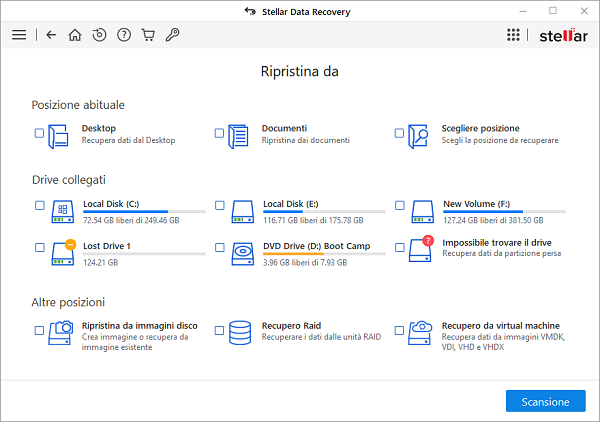
Task: Click the resume recovery icon
Action: 99,35
